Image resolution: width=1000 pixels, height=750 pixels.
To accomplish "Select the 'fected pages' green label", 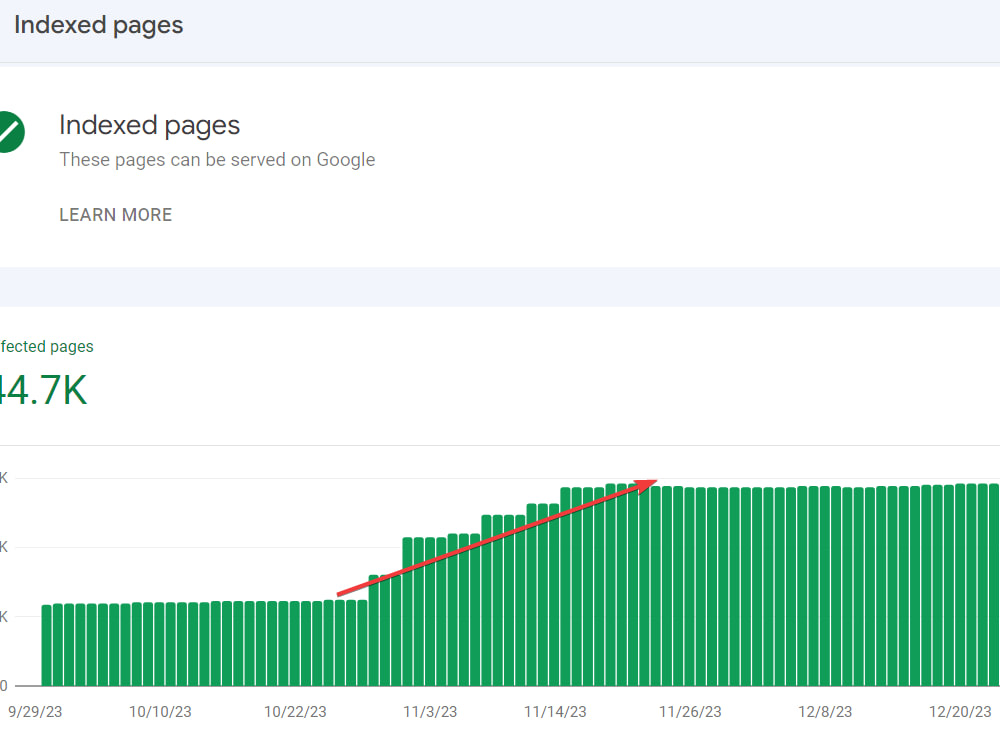I will [47, 346].
